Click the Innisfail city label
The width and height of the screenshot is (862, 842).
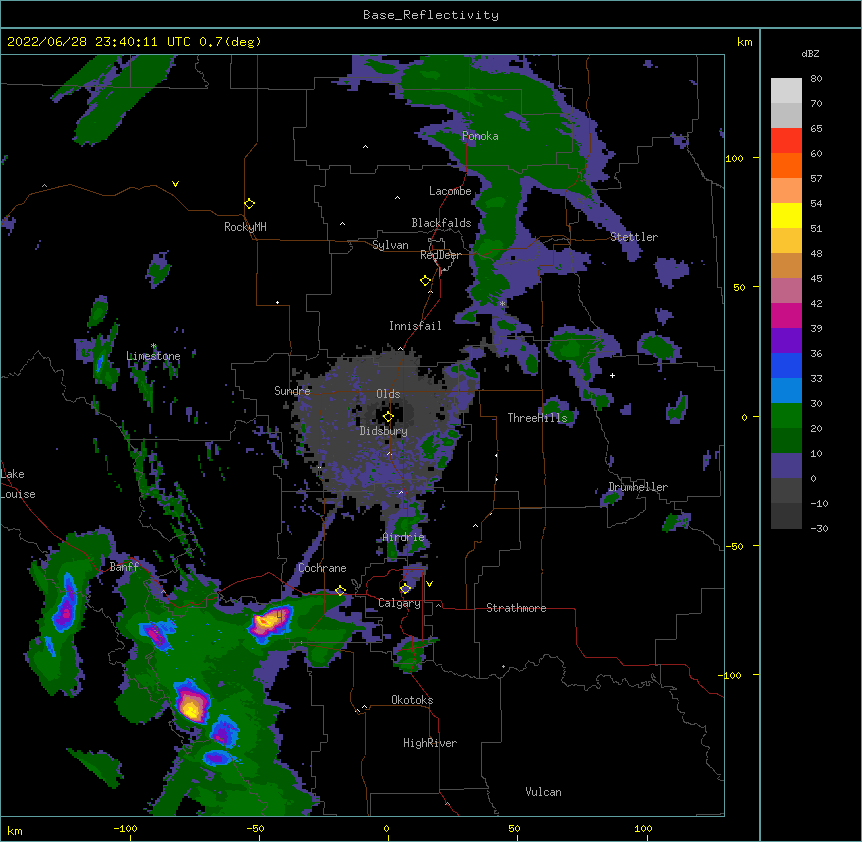[x=415, y=326]
